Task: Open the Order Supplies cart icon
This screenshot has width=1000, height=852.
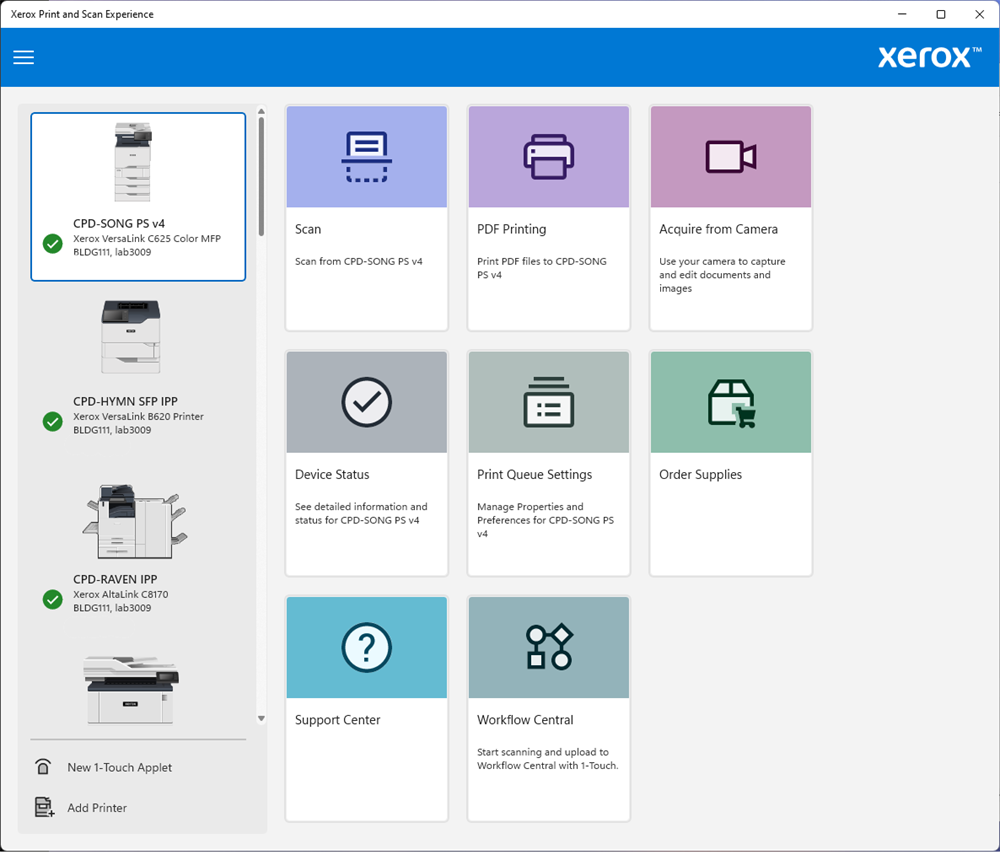Action: coord(732,404)
